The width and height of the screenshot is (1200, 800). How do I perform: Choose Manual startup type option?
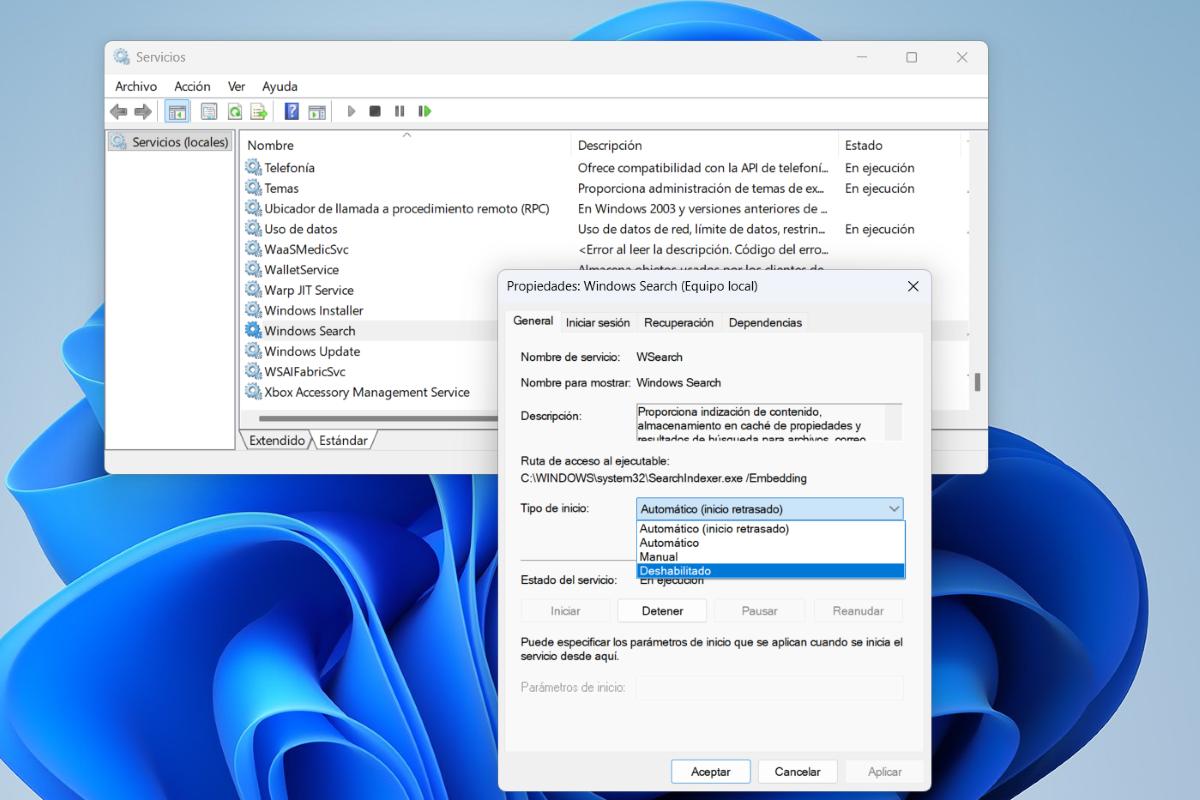(x=770, y=557)
